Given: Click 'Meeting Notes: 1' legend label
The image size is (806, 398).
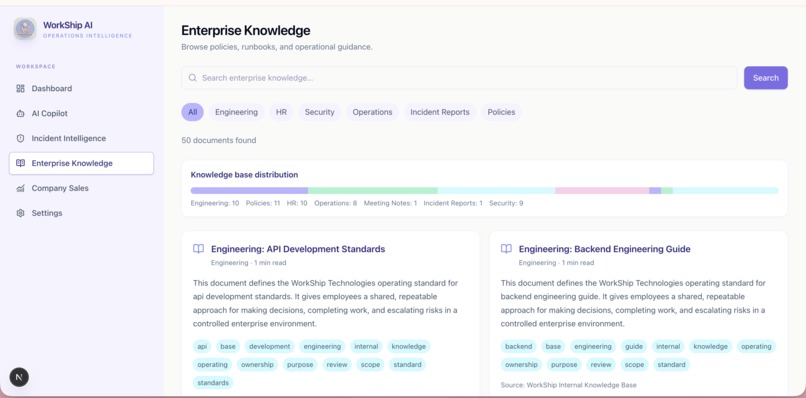Looking at the screenshot, I should click(391, 203).
